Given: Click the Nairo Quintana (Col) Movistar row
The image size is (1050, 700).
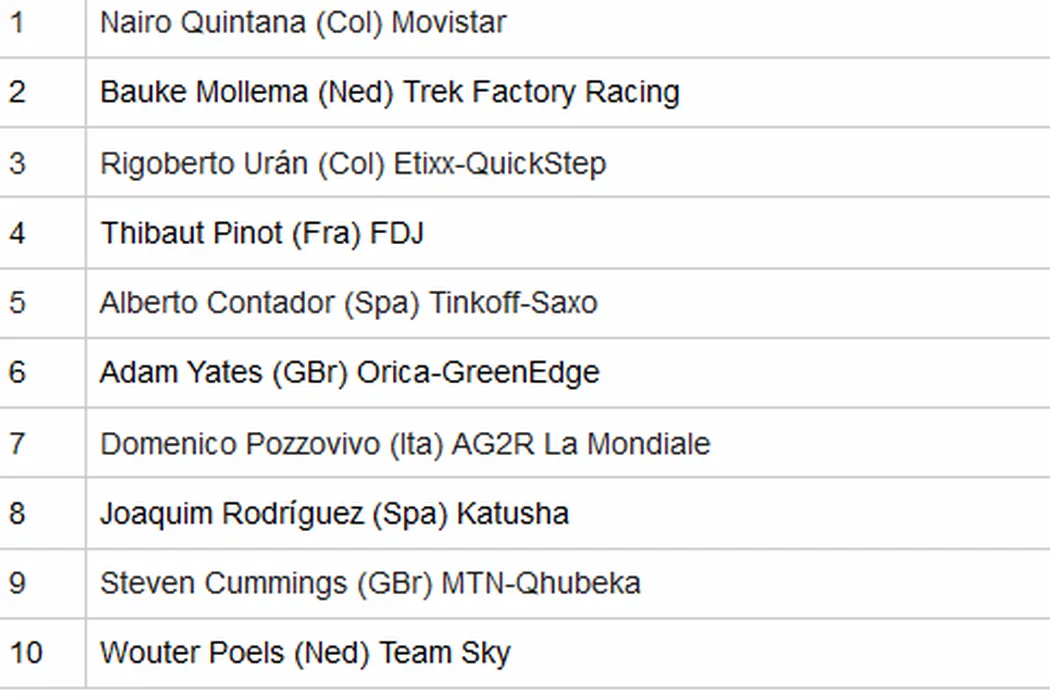Looking at the screenshot, I should point(303,22).
